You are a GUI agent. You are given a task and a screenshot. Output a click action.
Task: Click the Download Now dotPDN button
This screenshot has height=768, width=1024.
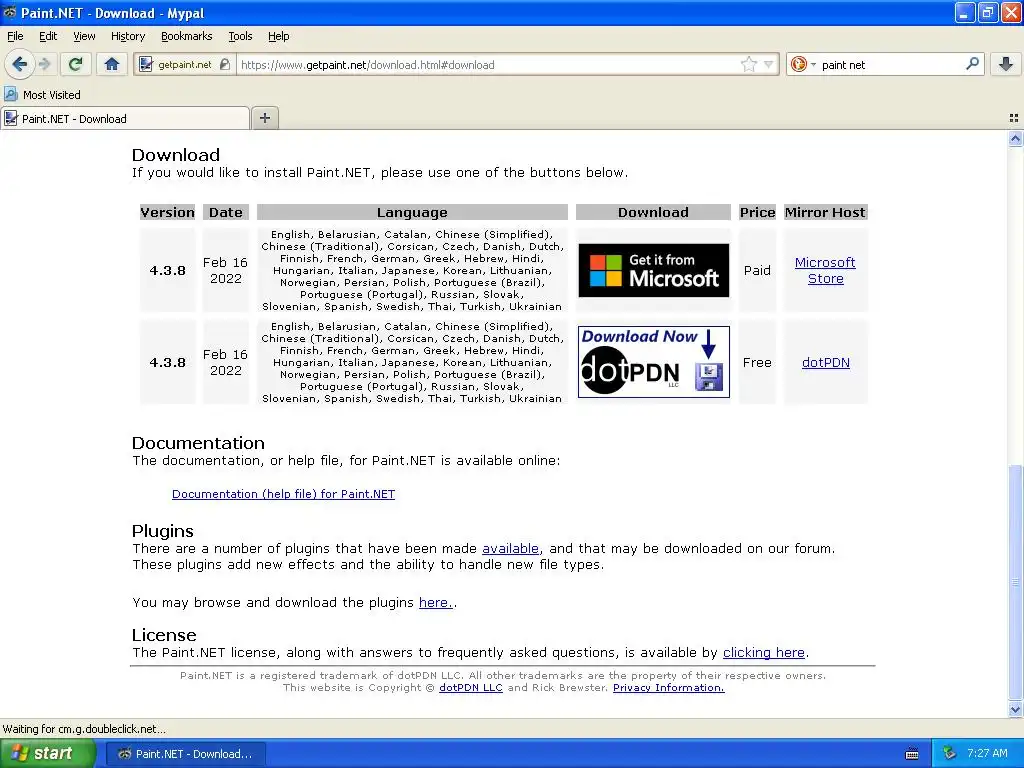(654, 362)
